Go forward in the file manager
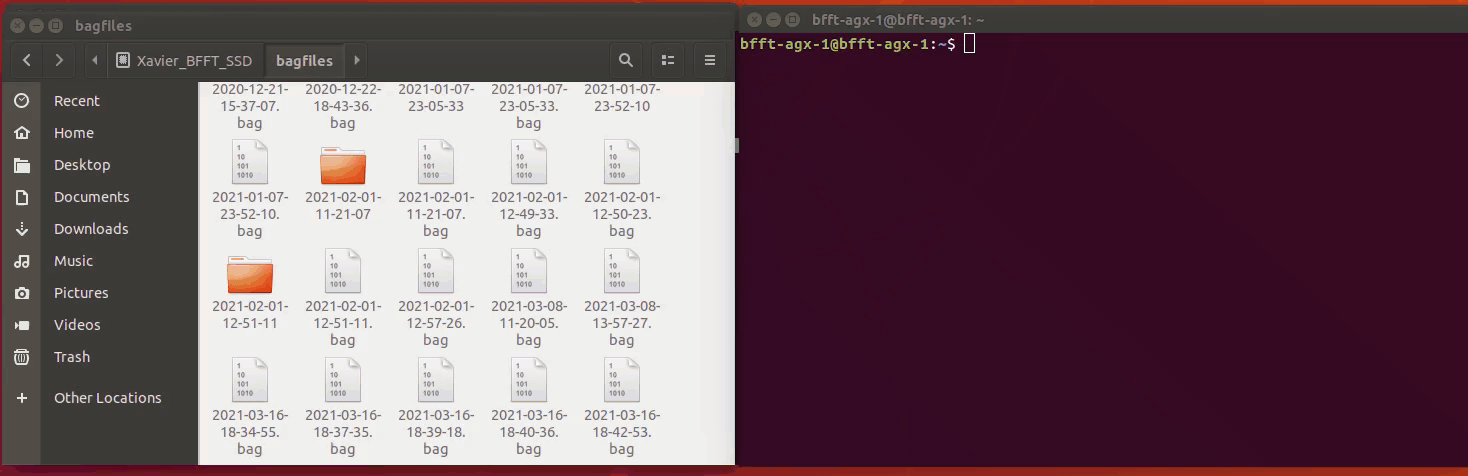 (59, 60)
